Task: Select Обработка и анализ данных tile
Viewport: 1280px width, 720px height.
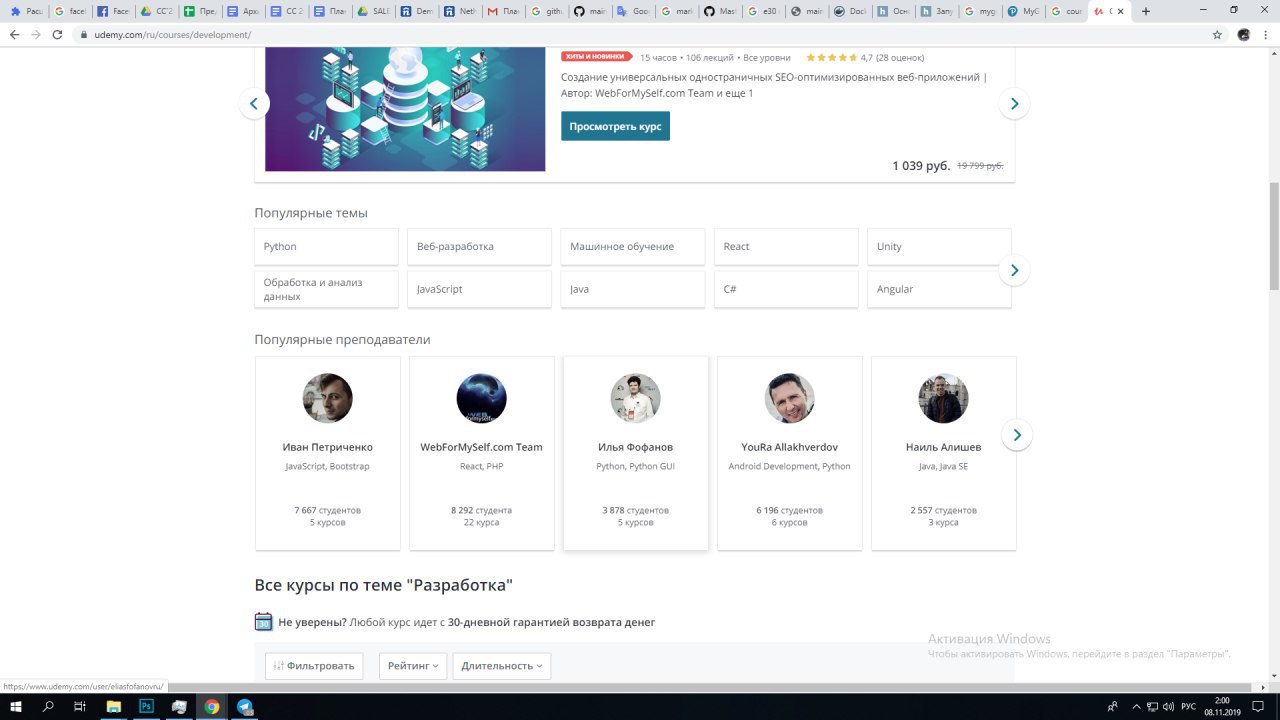Action: [326, 289]
